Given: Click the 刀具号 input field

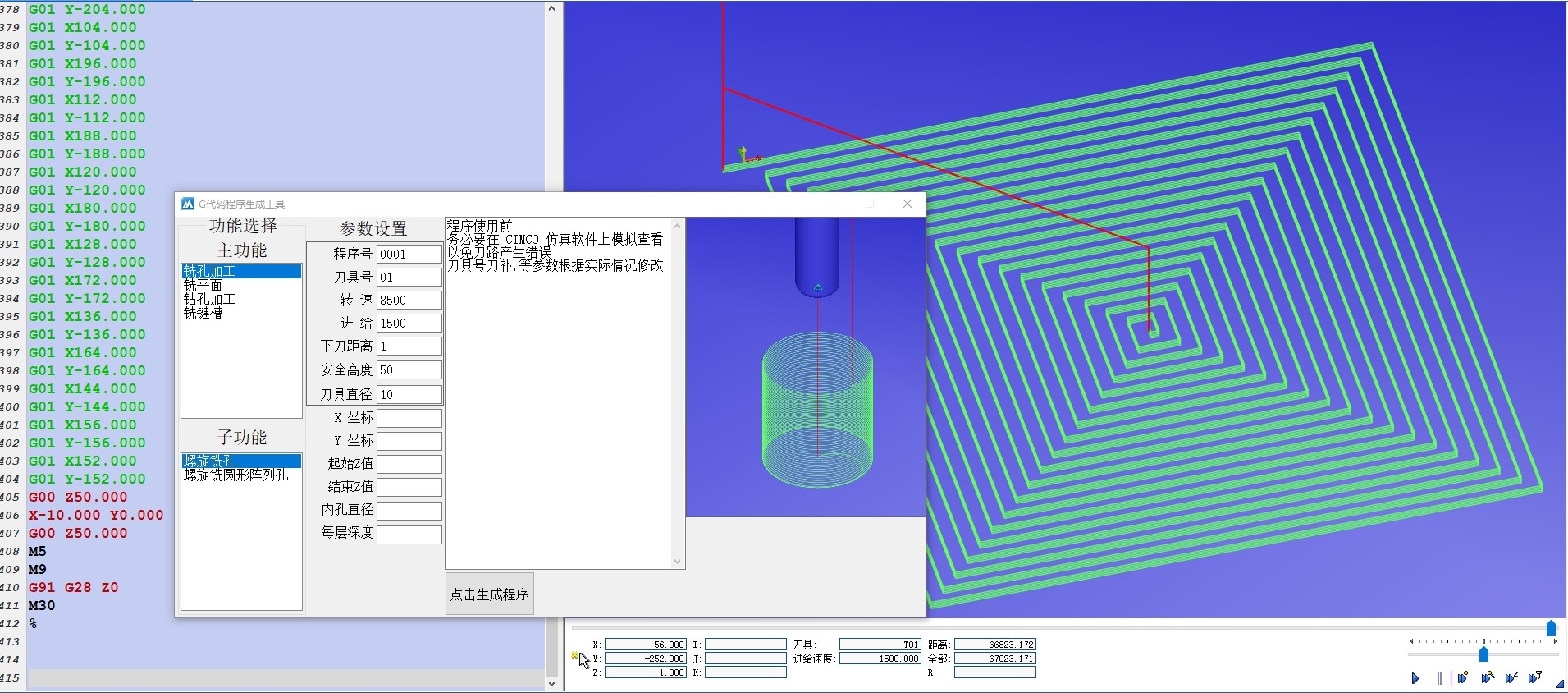Looking at the screenshot, I should [x=409, y=278].
